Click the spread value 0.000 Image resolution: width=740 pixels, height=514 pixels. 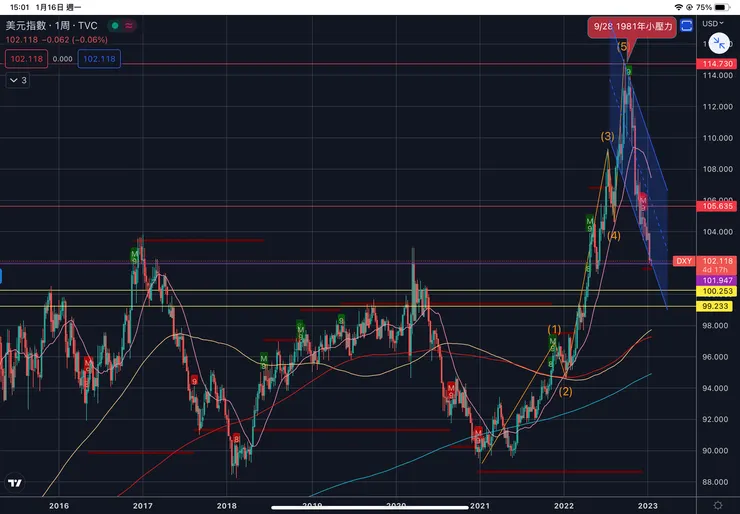click(x=63, y=59)
